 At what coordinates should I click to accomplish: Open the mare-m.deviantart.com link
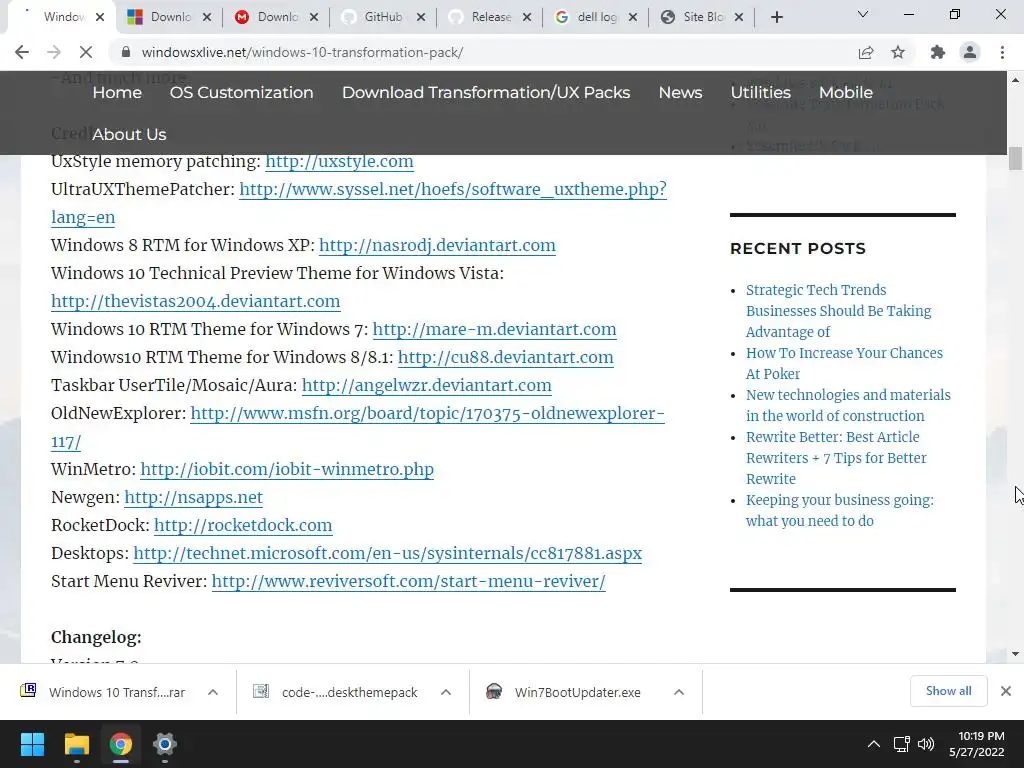tap(494, 330)
